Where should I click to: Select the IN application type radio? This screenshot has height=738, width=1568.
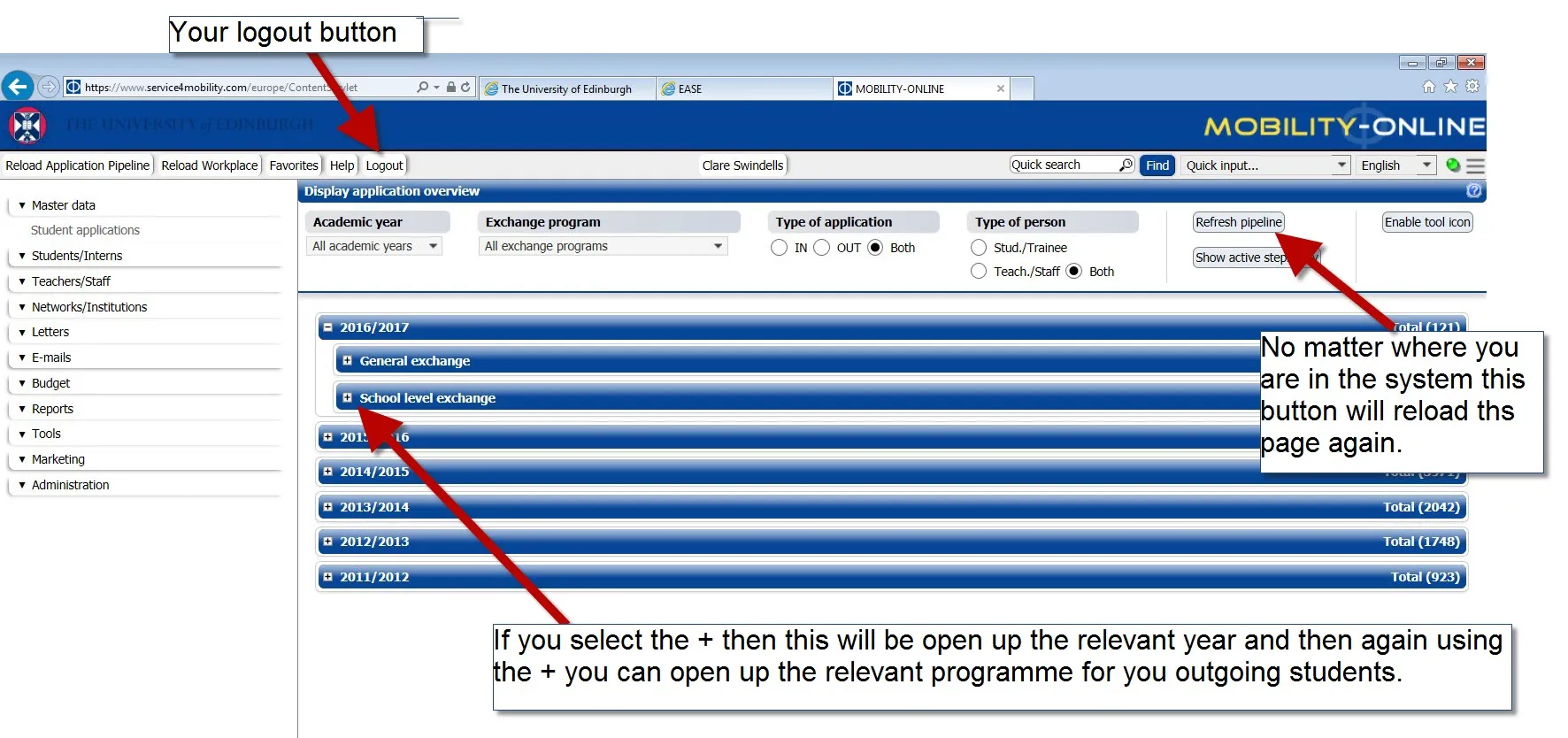779,248
